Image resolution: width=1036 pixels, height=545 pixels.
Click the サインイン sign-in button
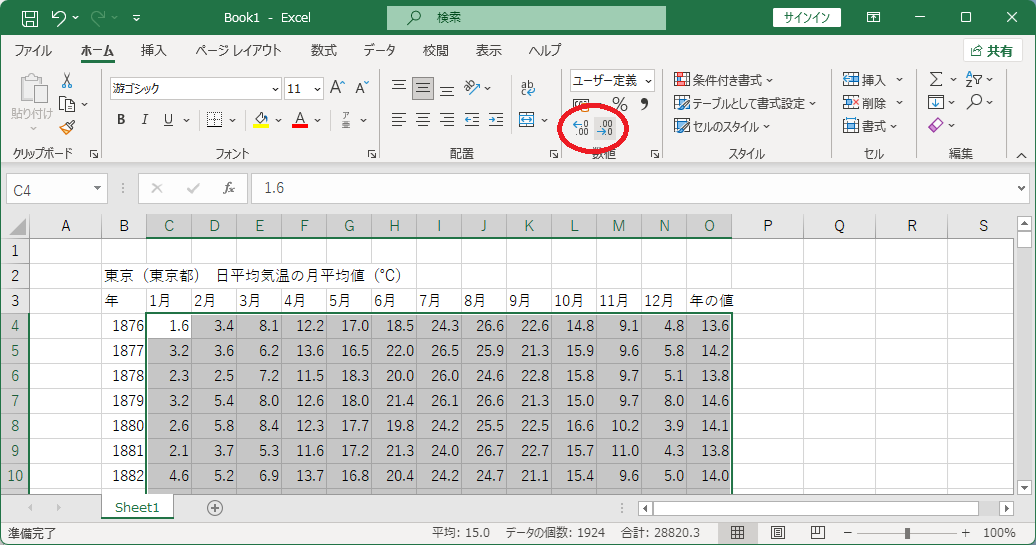click(807, 18)
